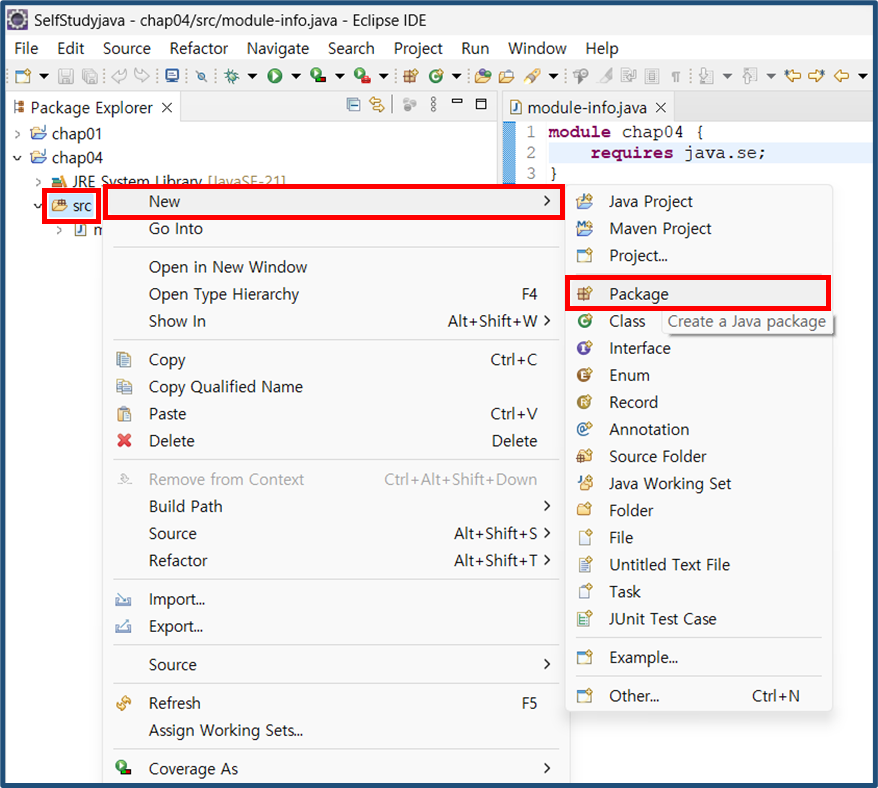Maximize the Package Explorer view

481,104
